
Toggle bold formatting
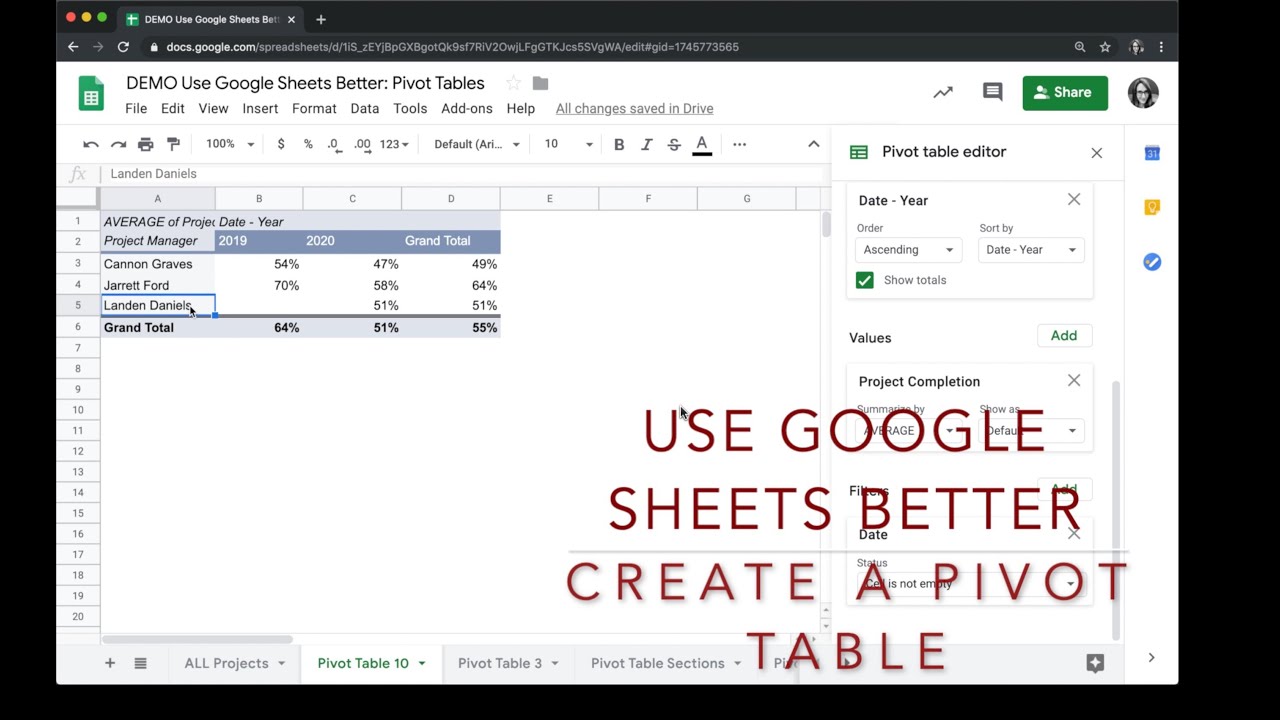[619, 144]
